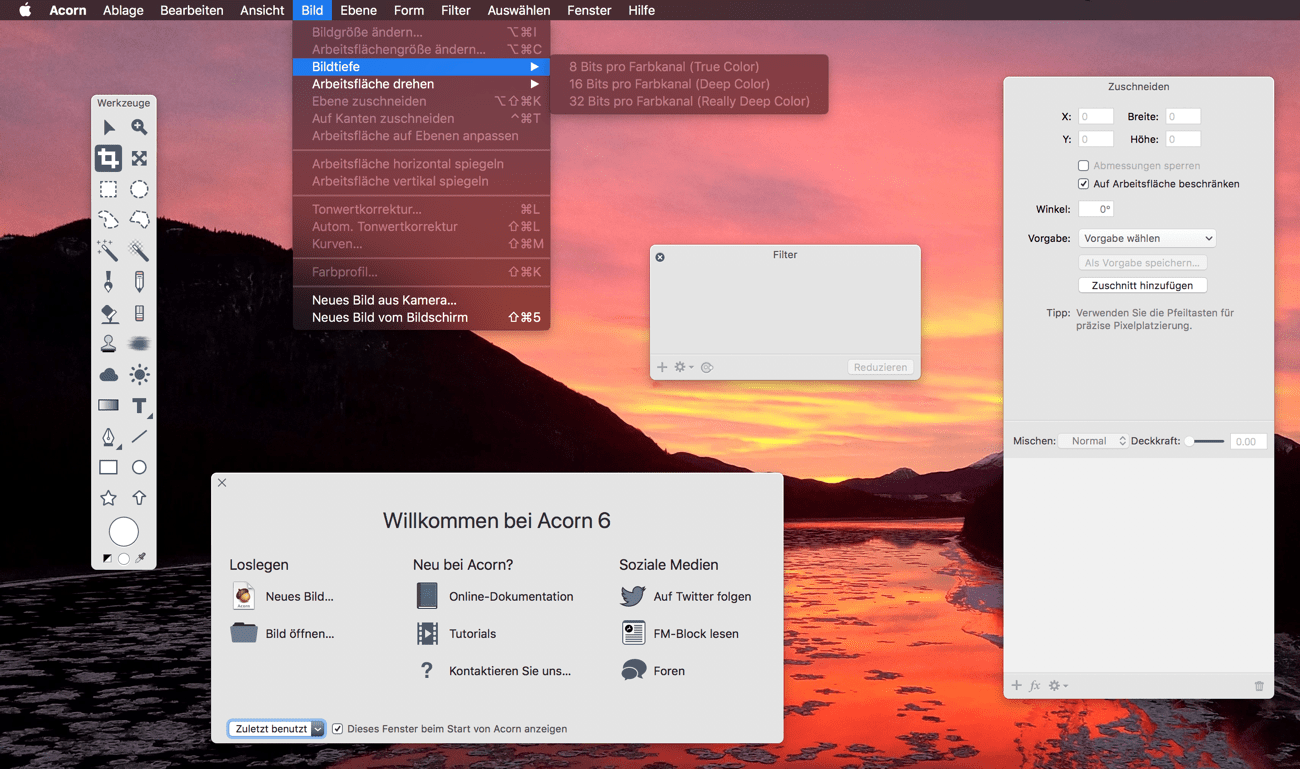
Task: Click the fx layer effects icon
Action: coord(1035,686)
